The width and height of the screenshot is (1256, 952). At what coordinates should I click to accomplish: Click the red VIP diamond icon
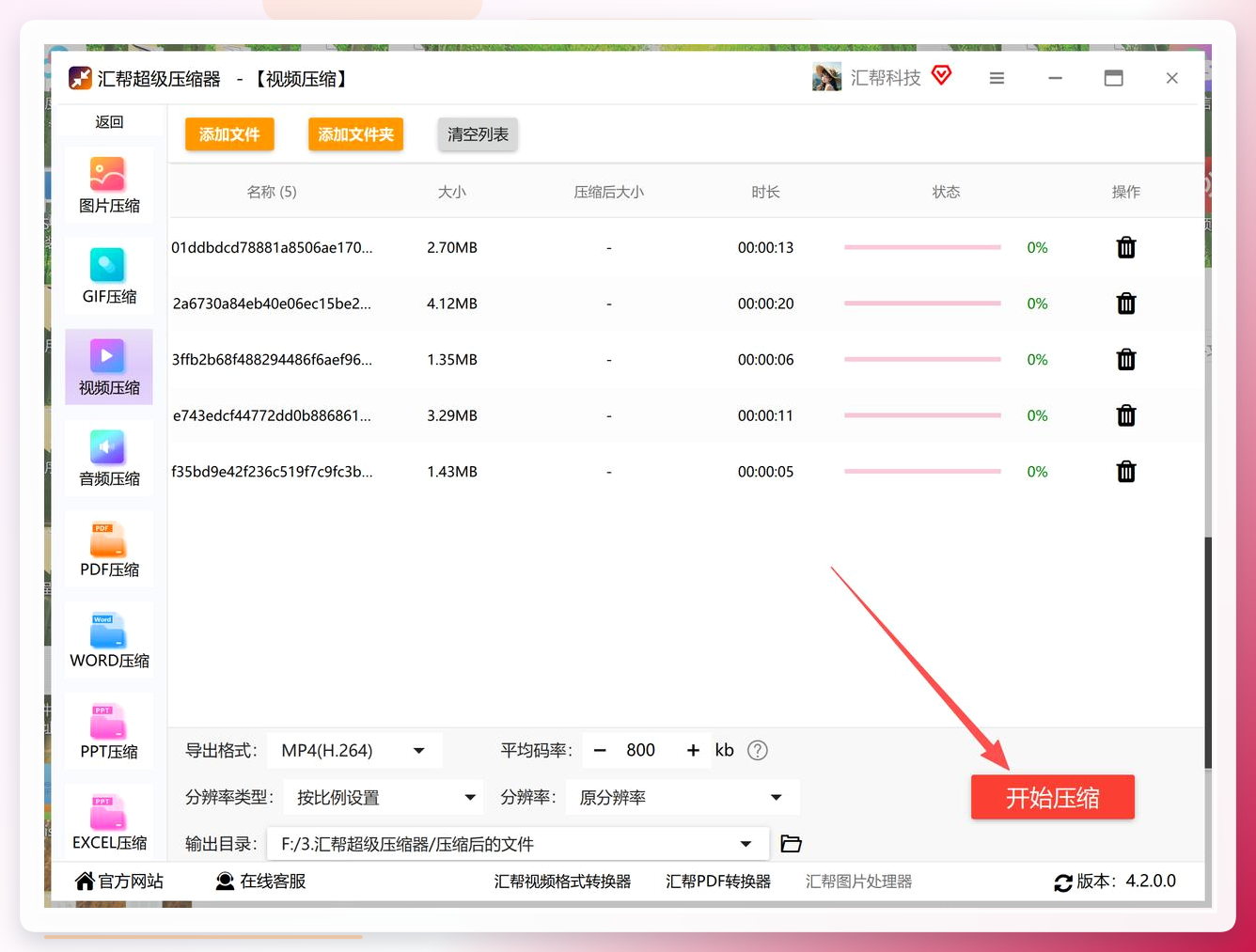pyautogui.click(x=942, y=75)
